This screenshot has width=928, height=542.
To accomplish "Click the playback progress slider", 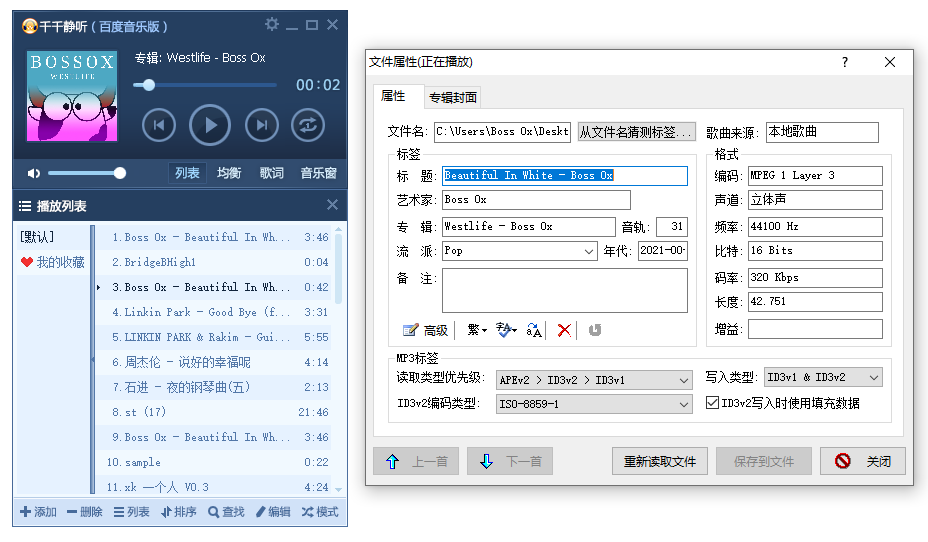I will (x=205, y=85).
